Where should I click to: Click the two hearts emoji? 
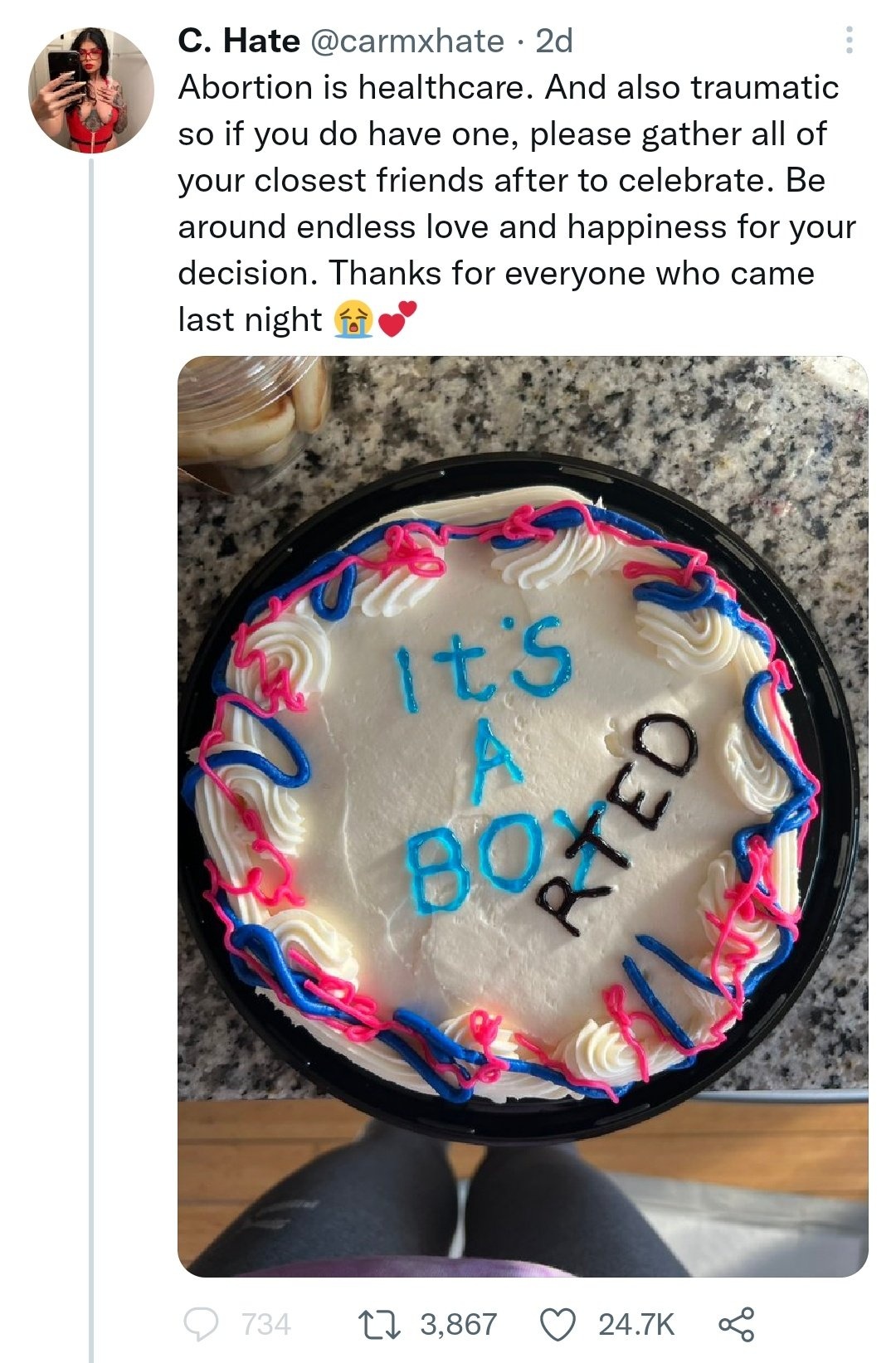point(397,320)
